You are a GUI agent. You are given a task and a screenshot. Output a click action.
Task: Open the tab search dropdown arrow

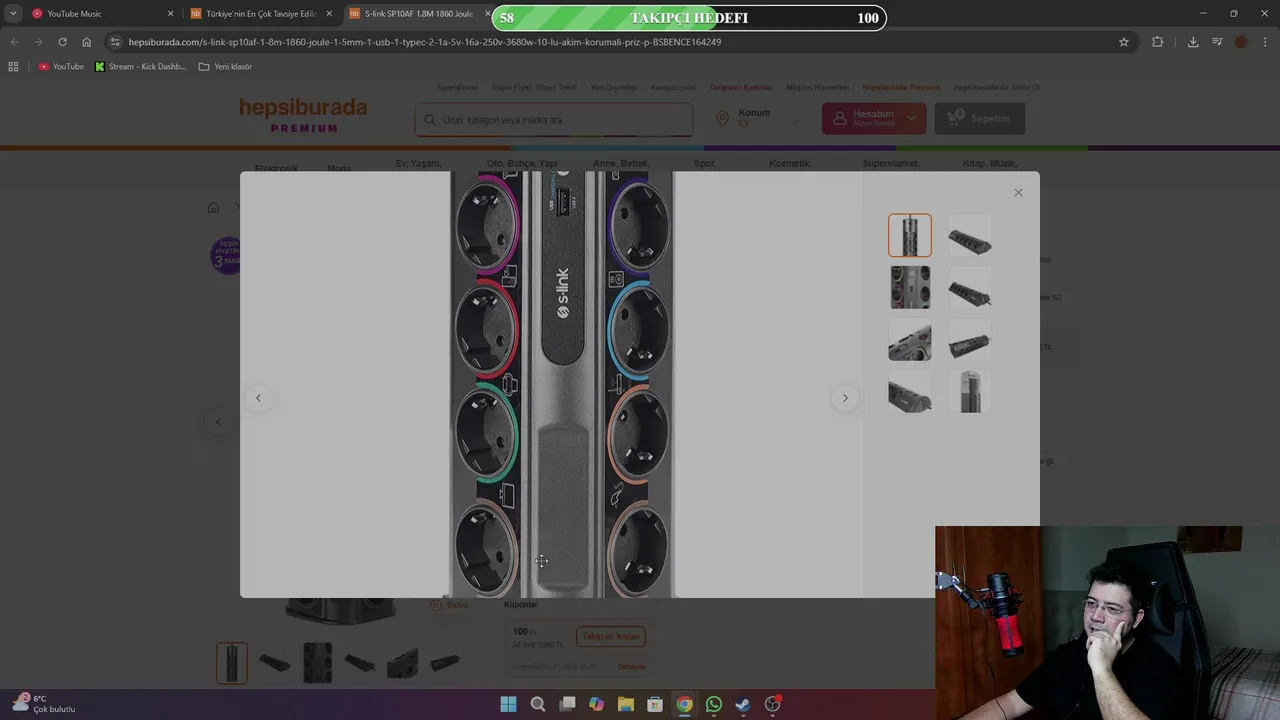(13, 14)
